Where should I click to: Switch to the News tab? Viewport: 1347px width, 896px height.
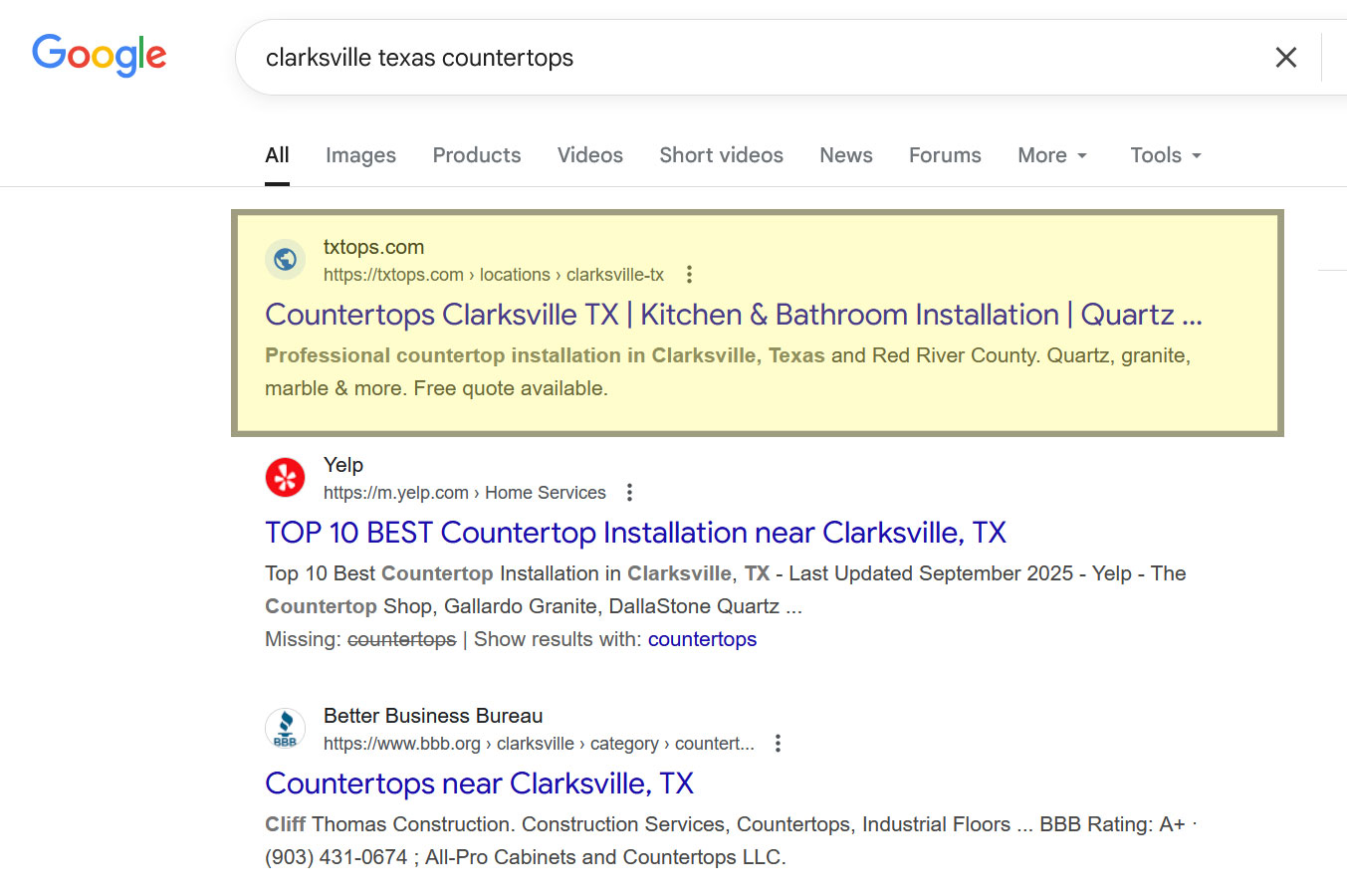coord(845,155)
